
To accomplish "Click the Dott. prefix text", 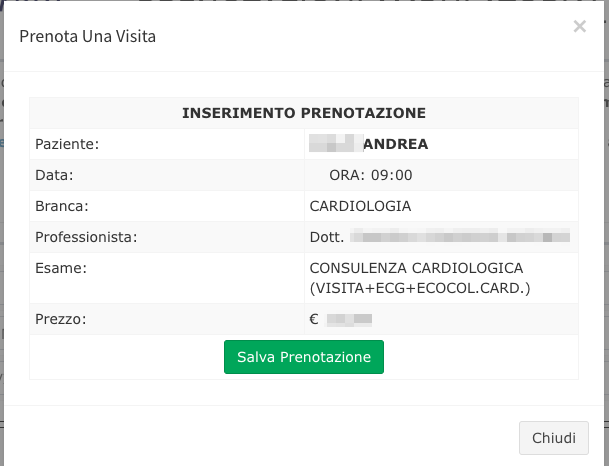I will click(x=328, y=237).
